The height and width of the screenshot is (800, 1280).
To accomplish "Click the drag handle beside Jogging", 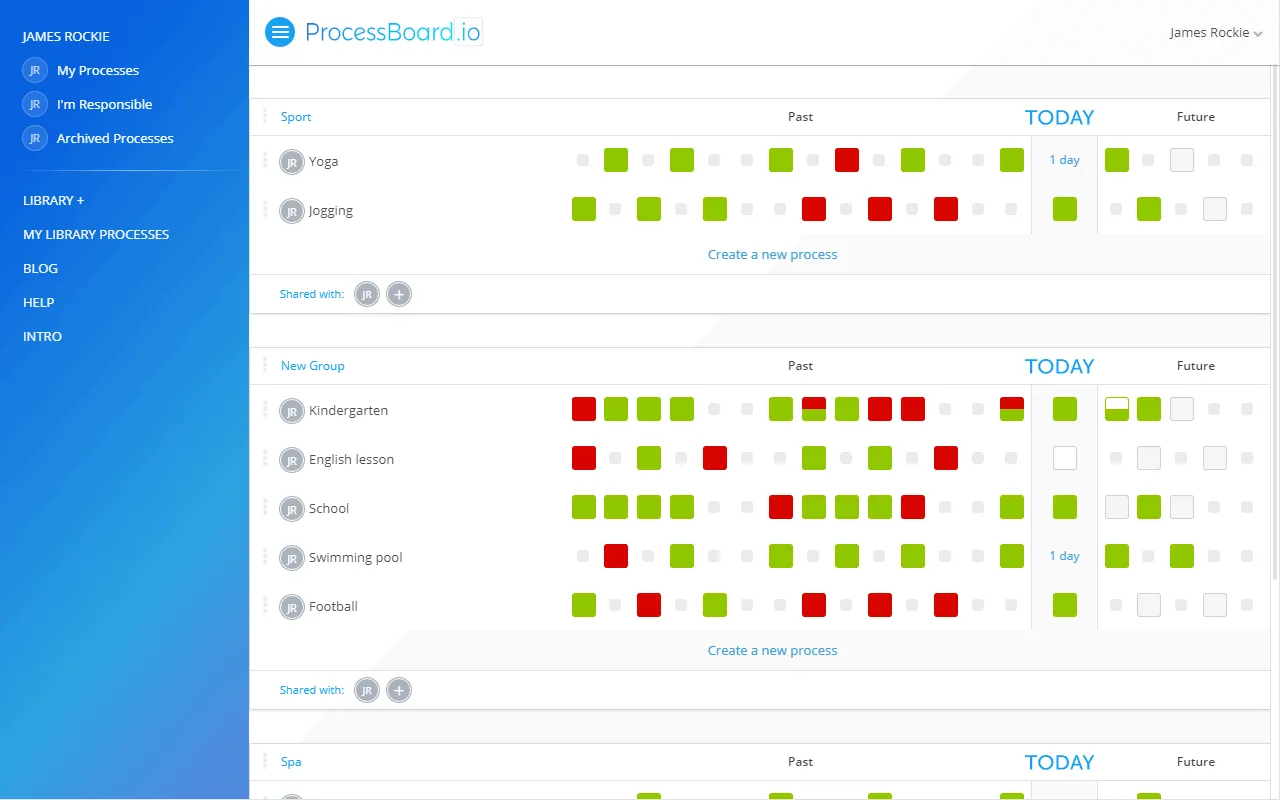I will 264,210.
